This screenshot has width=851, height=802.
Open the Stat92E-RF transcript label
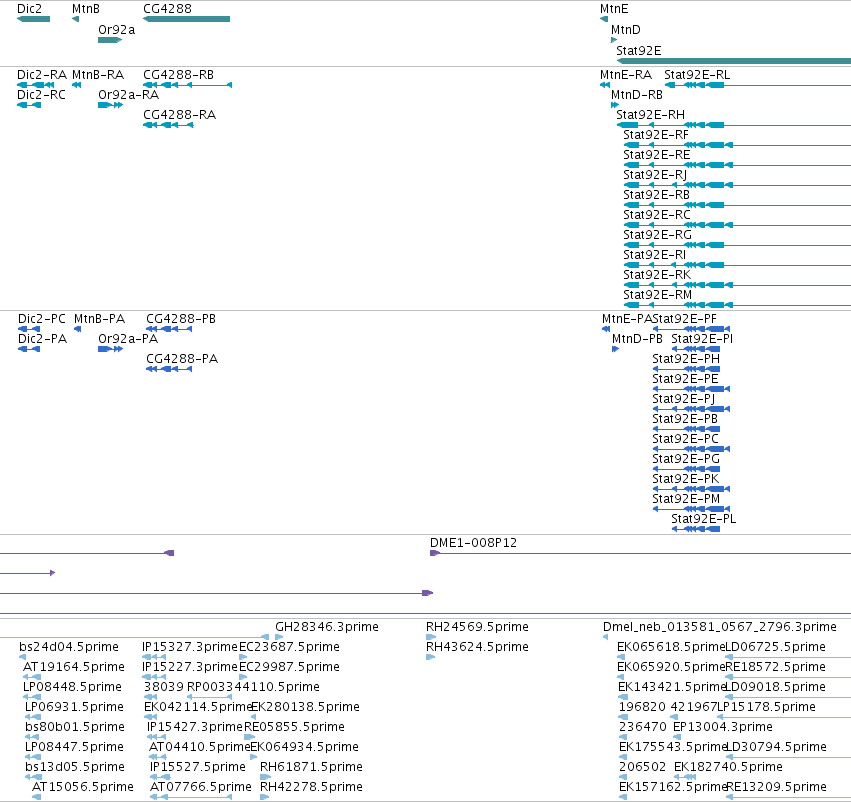pos(656,135)
